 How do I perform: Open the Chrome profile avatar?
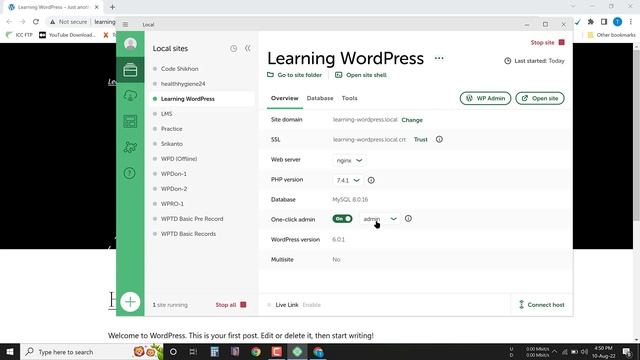(618, 22)
